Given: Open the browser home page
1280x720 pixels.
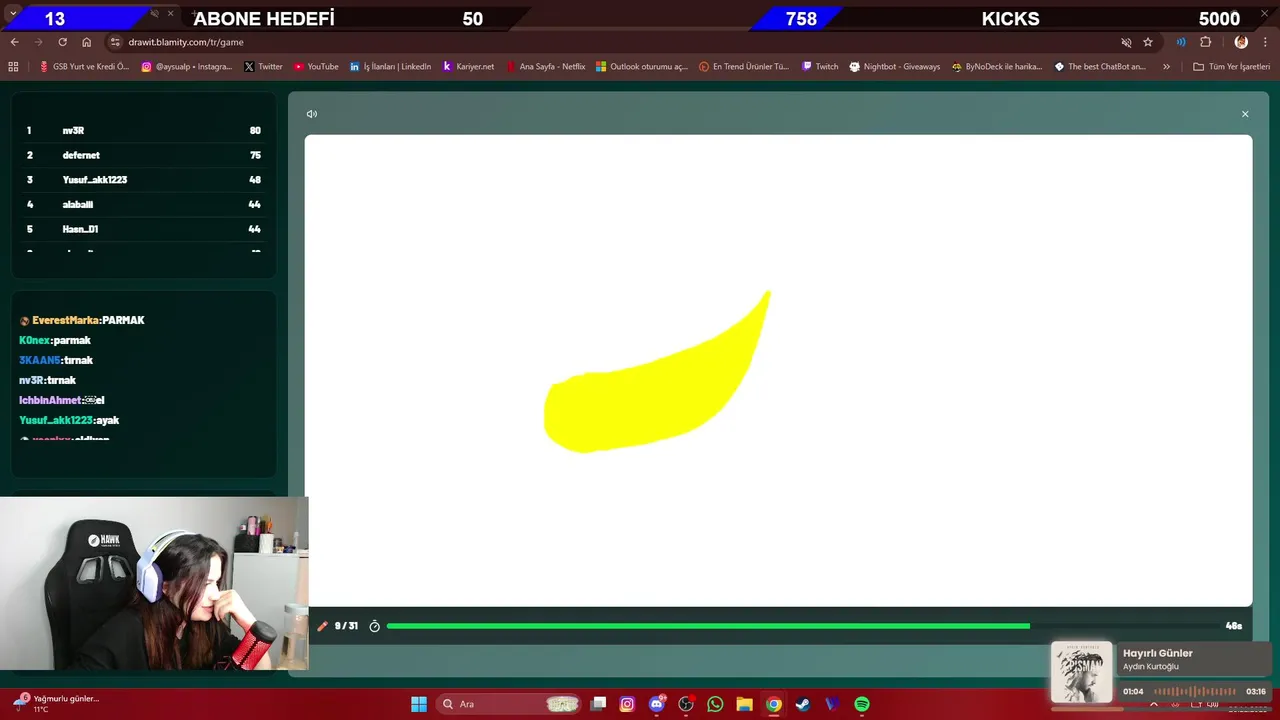Looking at the screenshot, I should click(87, 42).
